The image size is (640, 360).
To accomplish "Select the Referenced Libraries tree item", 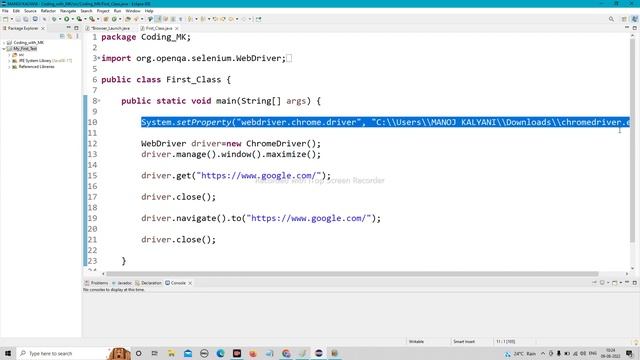I will pyautogui.click(x=36, y=67).
